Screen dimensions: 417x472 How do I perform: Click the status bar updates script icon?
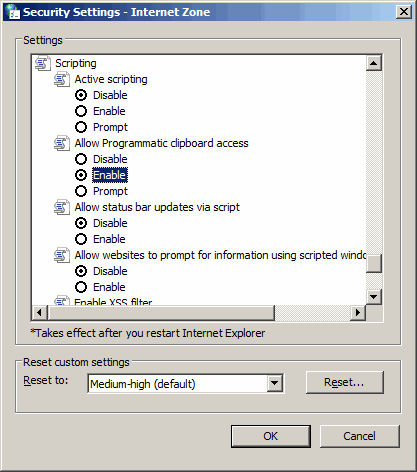(62, 207)
